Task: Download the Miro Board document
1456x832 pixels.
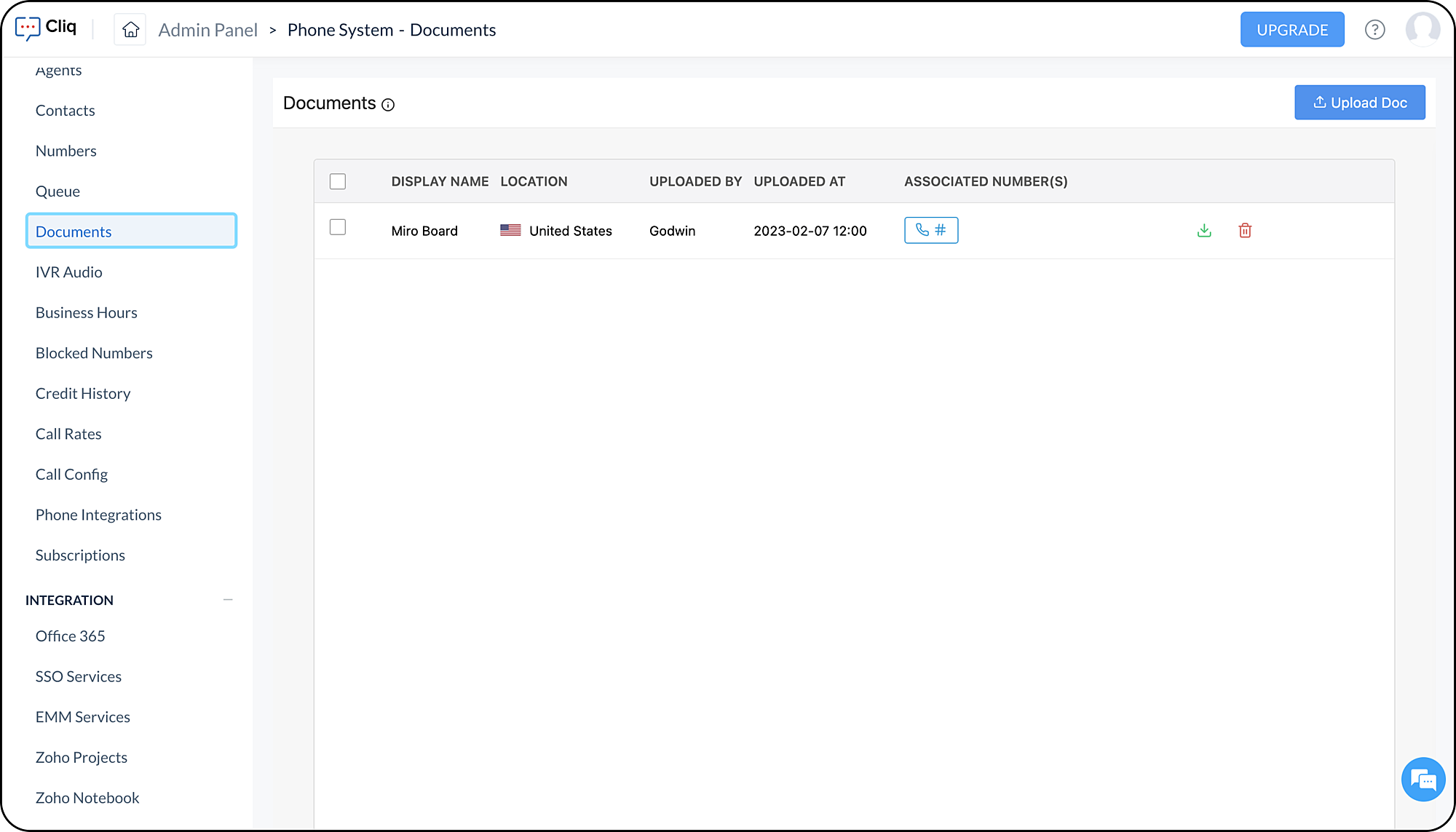Action: point(1204,231)
